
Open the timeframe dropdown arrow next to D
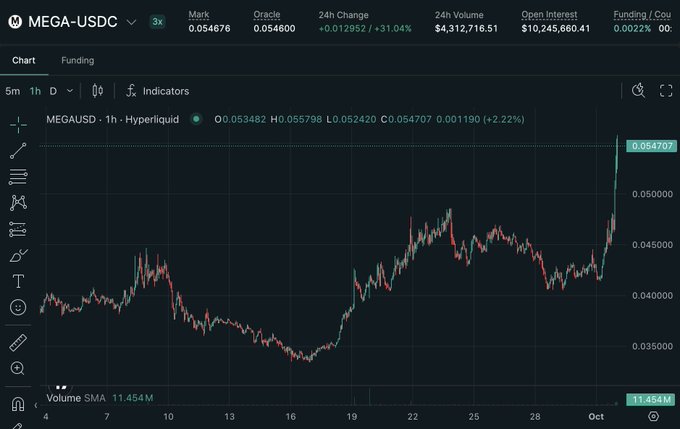[70, 91]
